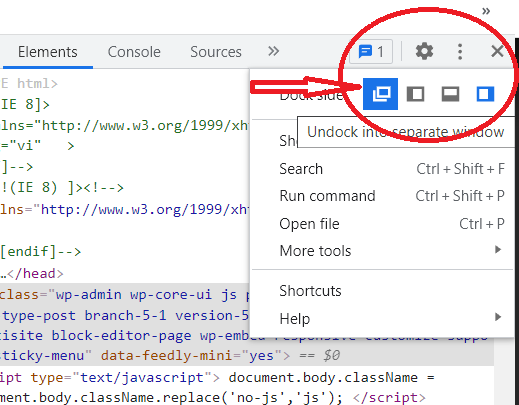Close the DevTools panel
The height and width of the screenshot is (405, 519).
pos(497,51)
